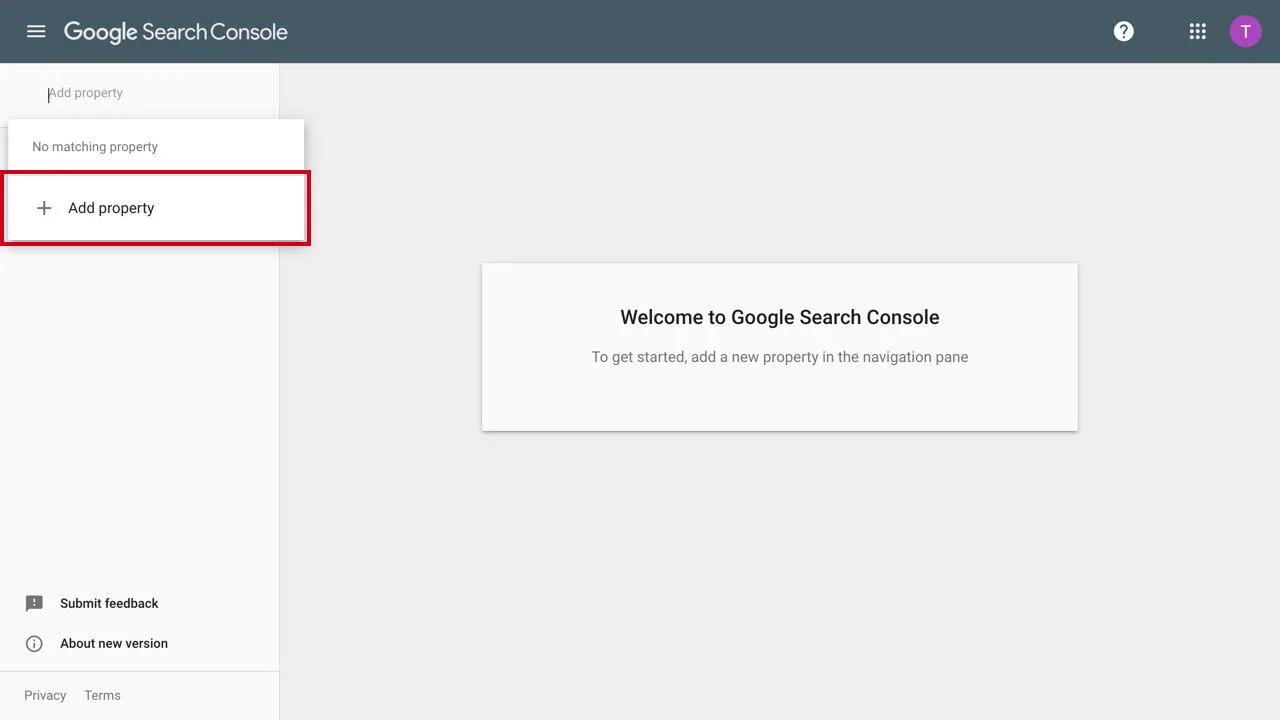Select the Google Search Console logo
The image size is (1280, 720).
[176, 31]
